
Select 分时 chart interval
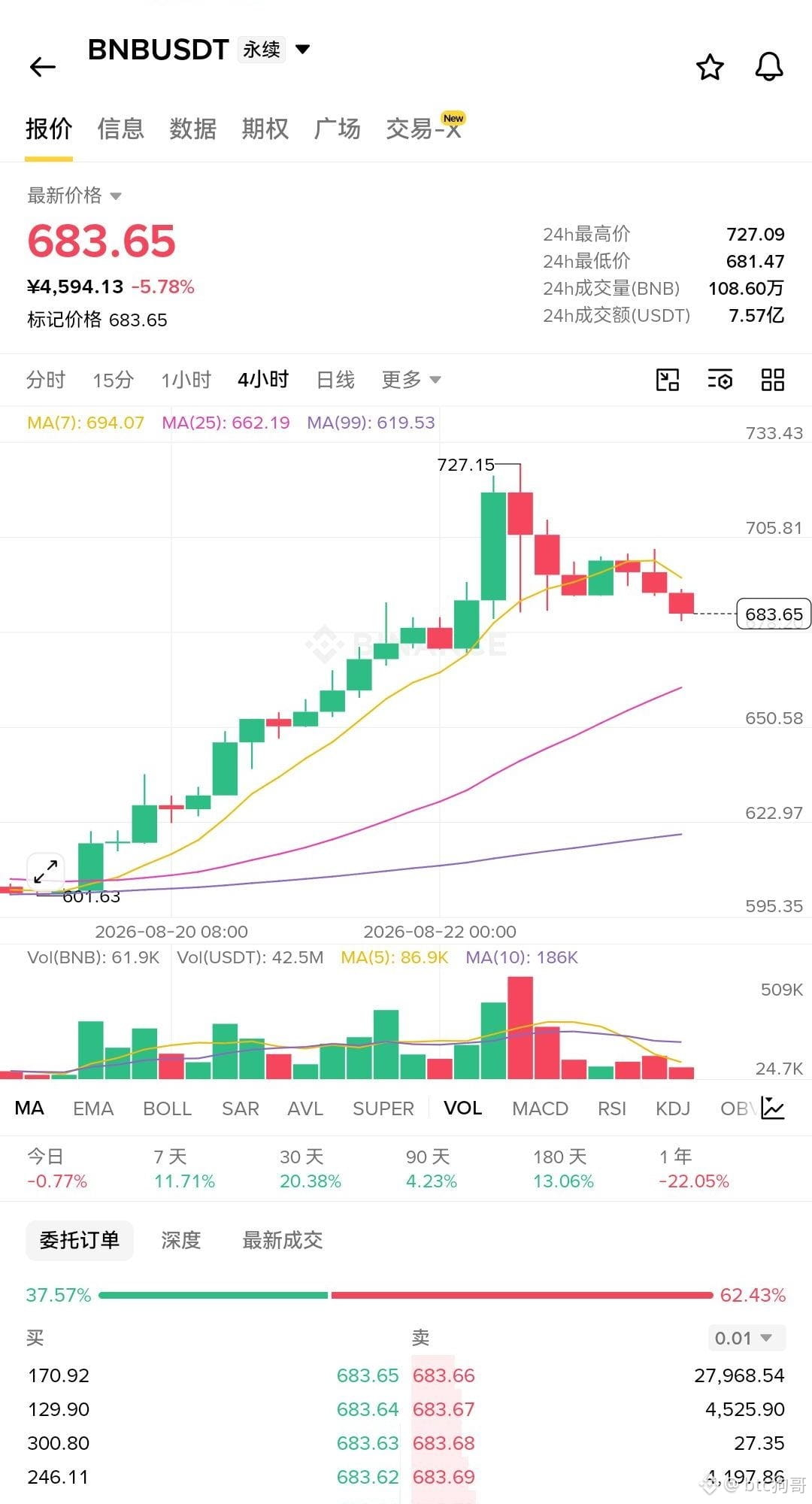point(46,380)
